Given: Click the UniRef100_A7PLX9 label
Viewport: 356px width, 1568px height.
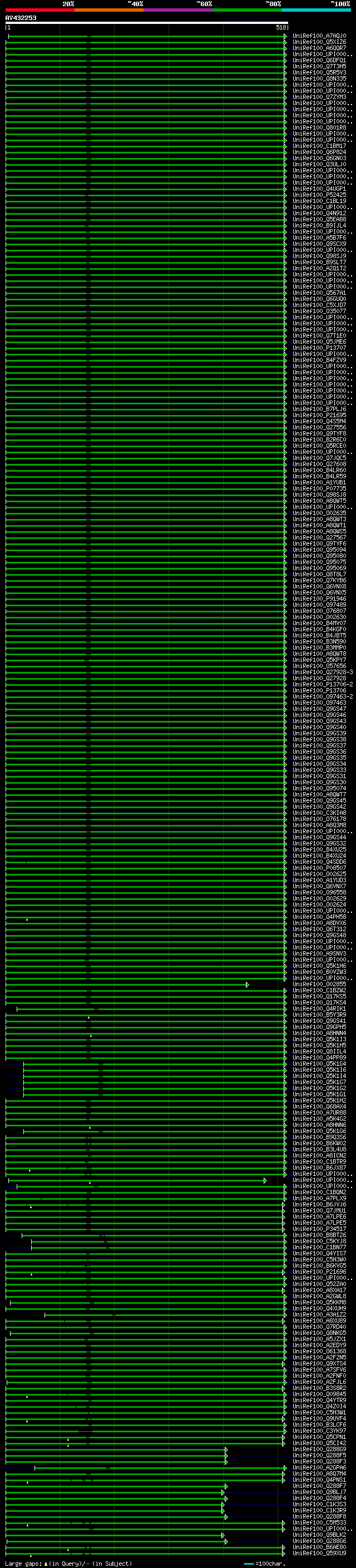Looking at the screenshot, I should 319,1199.
